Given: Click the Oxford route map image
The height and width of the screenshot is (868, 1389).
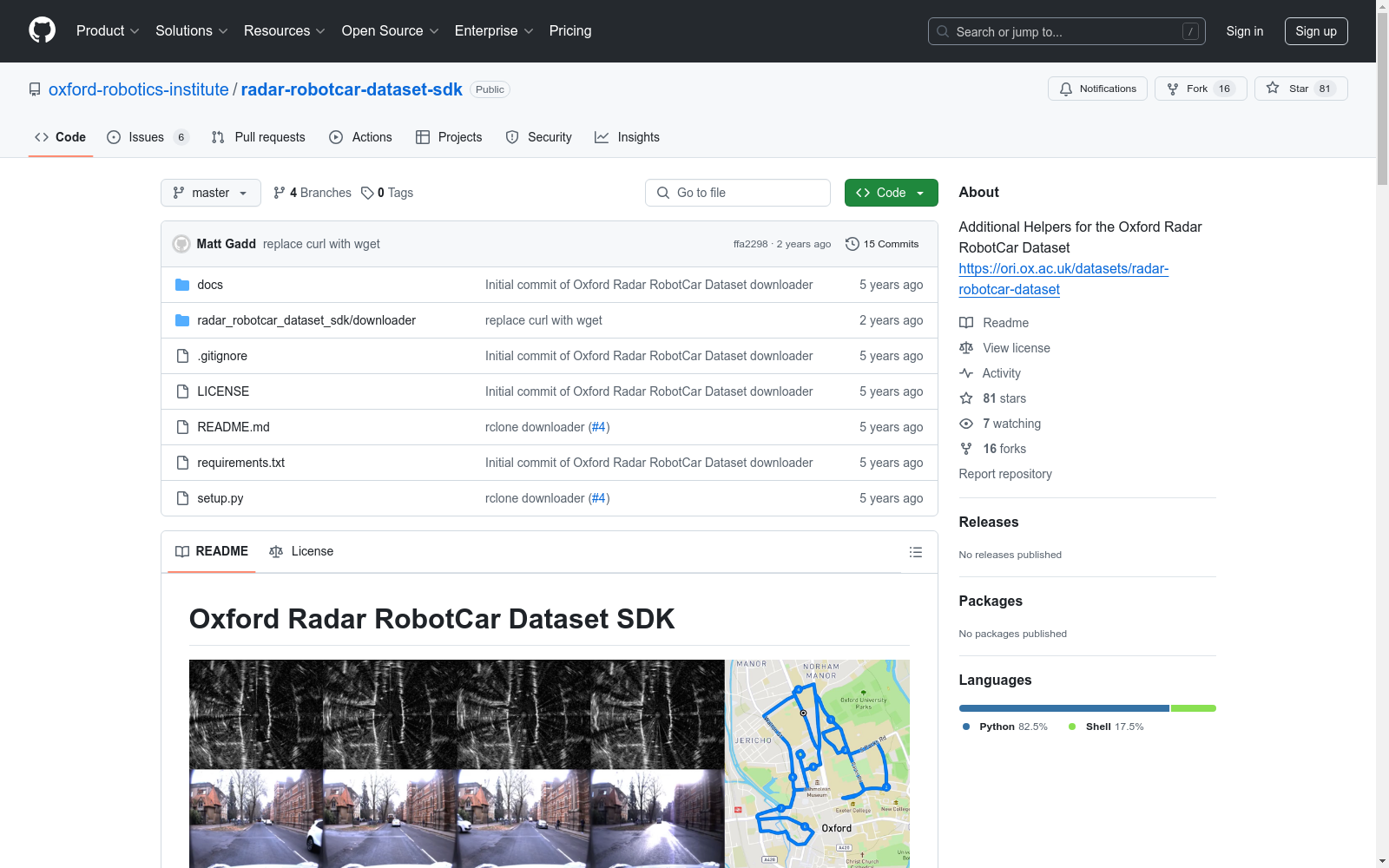Looking at the screenshot, I should (x=818, y=764).
